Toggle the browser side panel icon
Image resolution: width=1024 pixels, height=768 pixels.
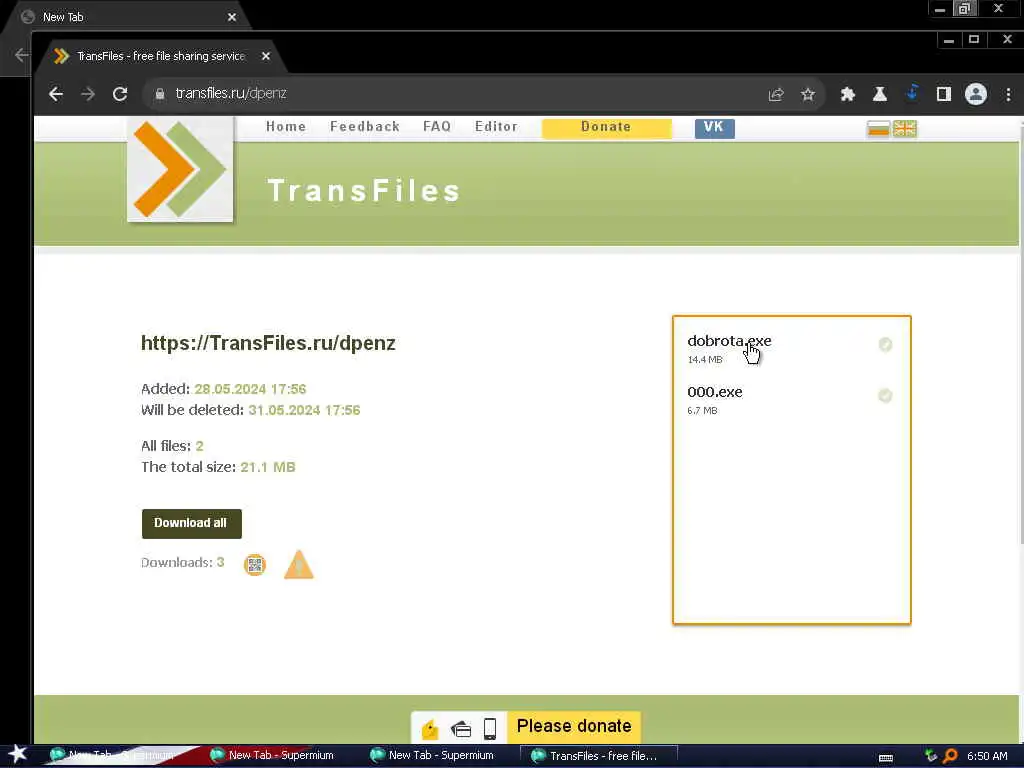pos(944,94)
